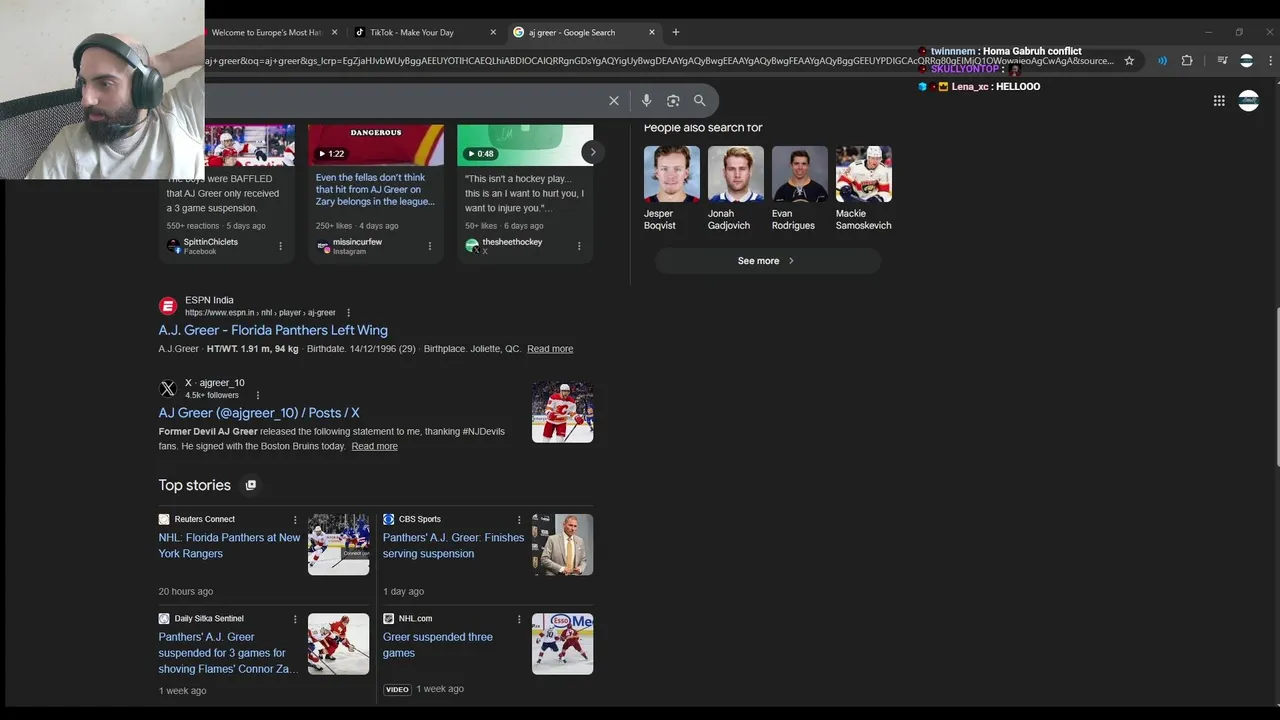The height and width of the screenshot is (720, 1280).
Task: Click the '20 hours ago' Reuters timestamp
Action: click(x=186, y=592)
